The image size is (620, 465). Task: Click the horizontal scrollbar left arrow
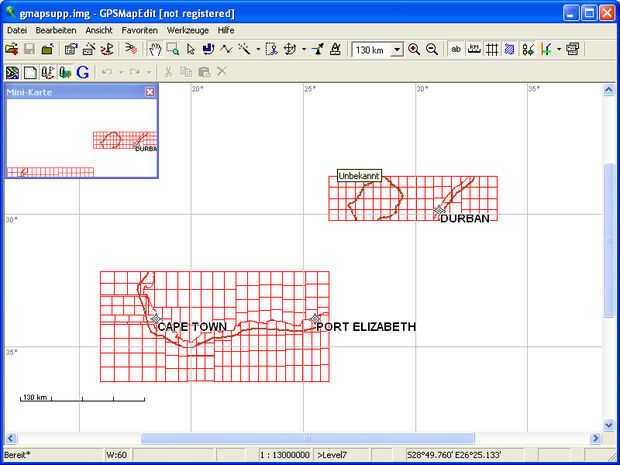[11, 438]
